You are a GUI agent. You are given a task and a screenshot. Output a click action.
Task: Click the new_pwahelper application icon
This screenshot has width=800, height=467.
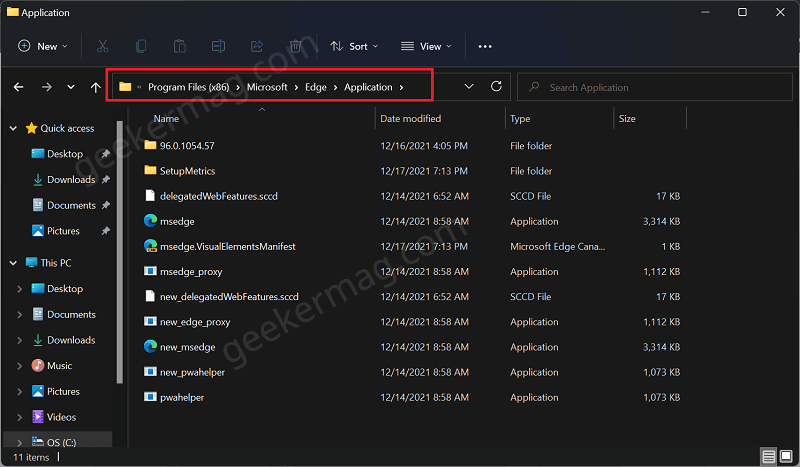coord(150,372)
